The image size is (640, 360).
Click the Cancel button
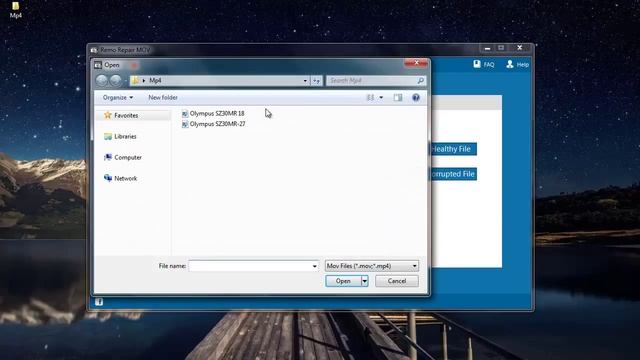(x=397, y=281)
